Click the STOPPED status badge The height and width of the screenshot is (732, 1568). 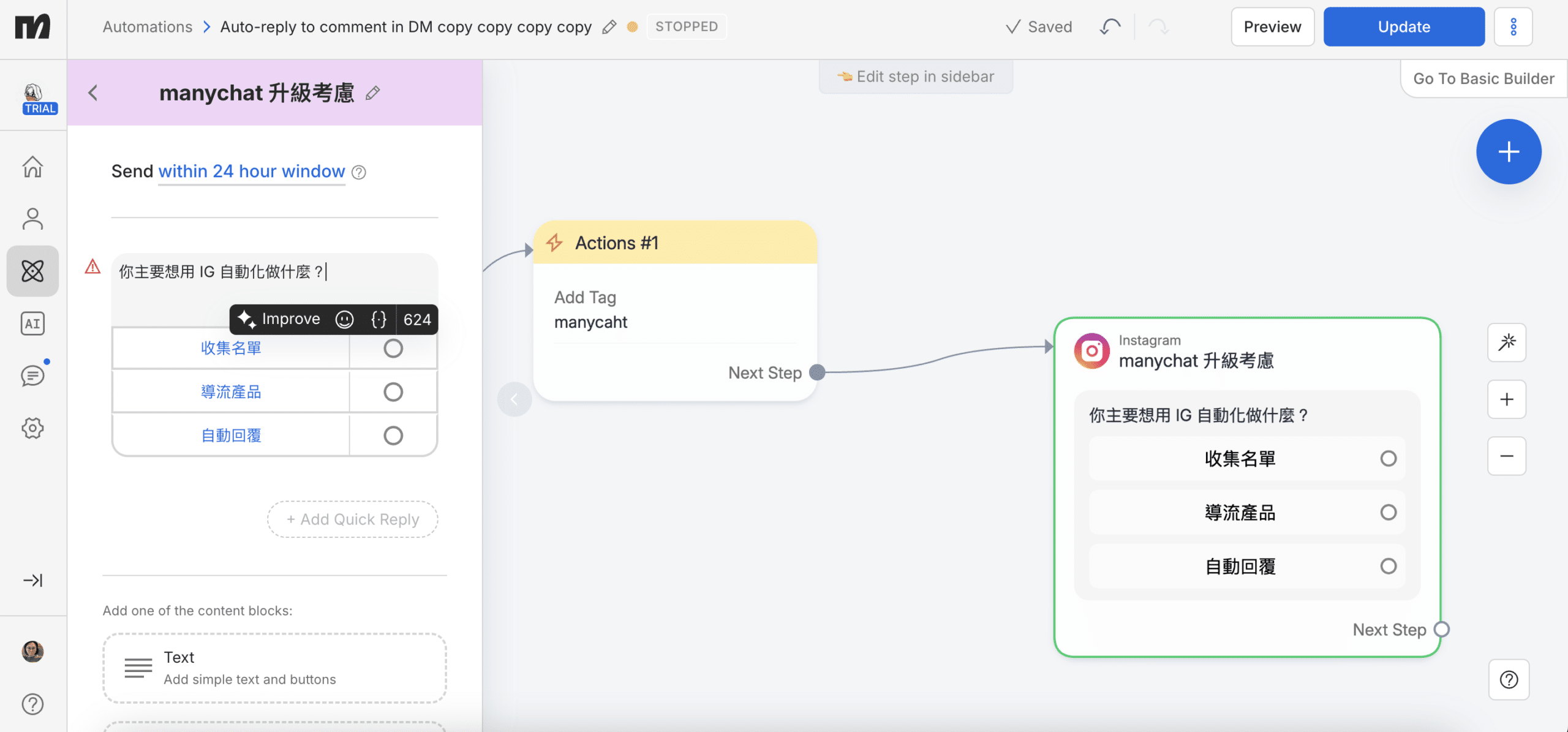point(687,27)
